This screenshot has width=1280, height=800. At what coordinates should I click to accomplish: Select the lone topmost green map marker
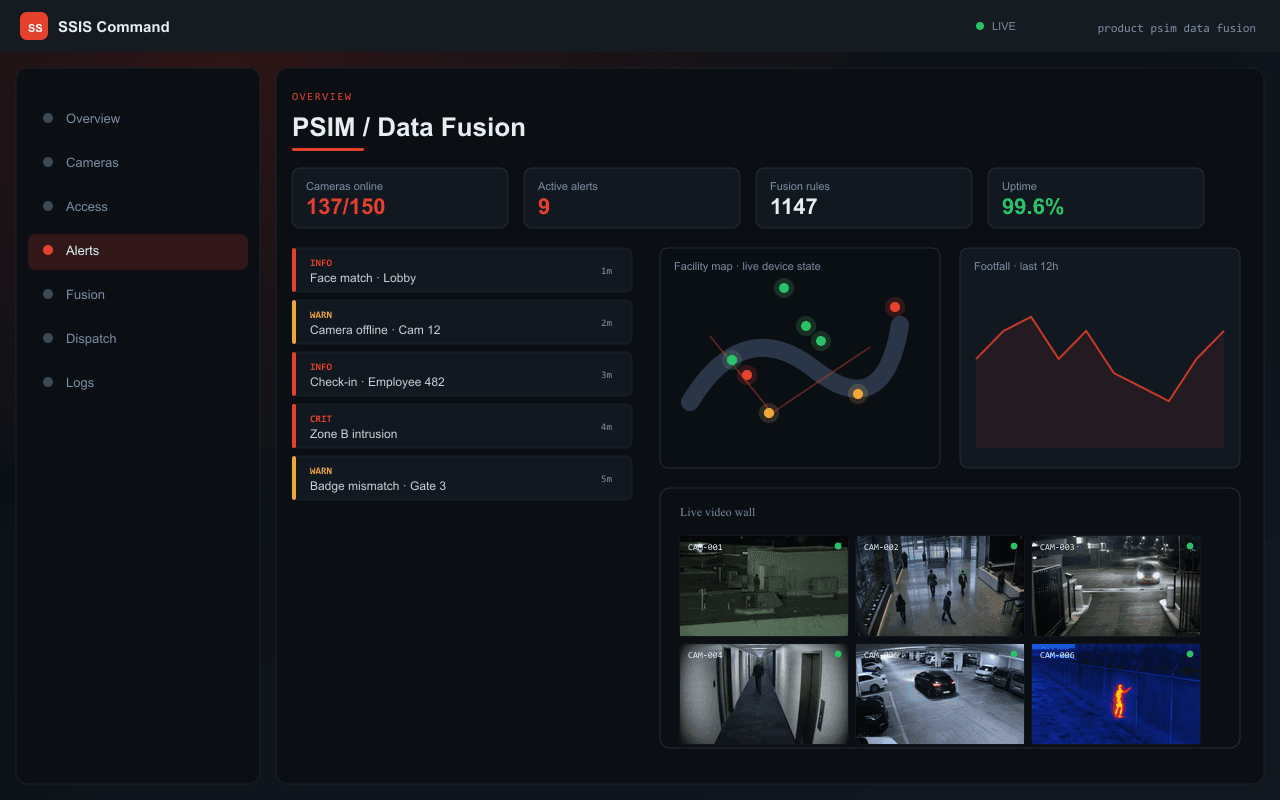pyautogui.click(x=784, y=288)
